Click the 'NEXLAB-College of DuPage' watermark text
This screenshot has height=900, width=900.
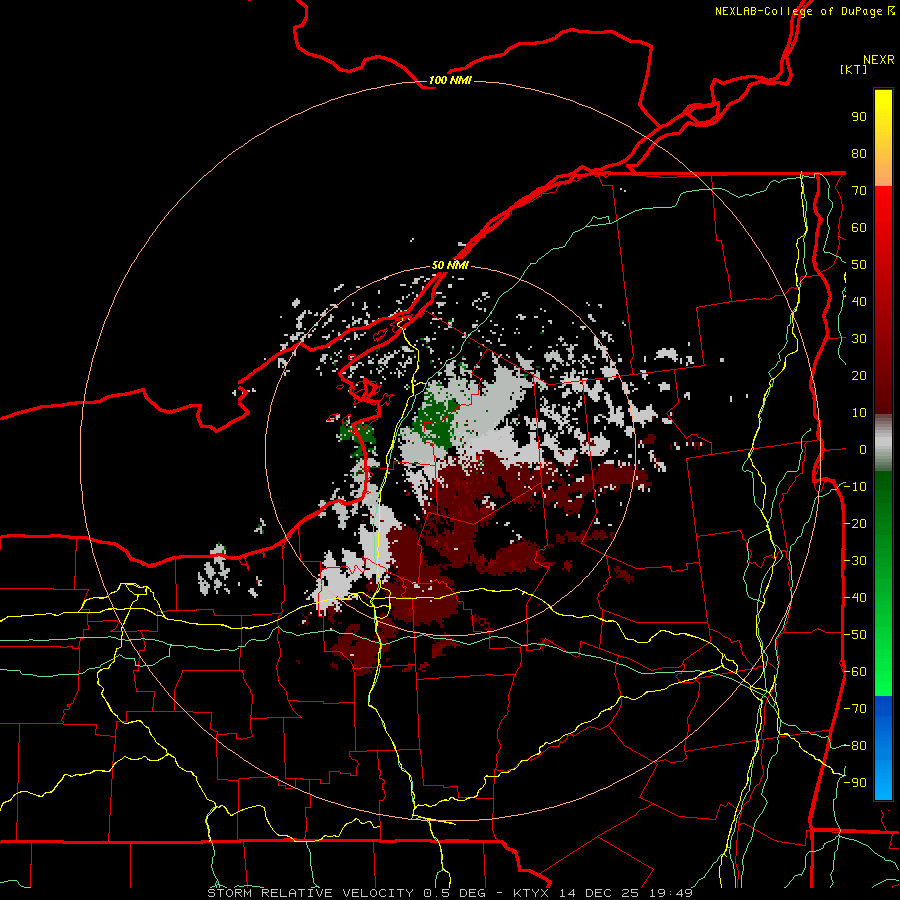(798, 11)
